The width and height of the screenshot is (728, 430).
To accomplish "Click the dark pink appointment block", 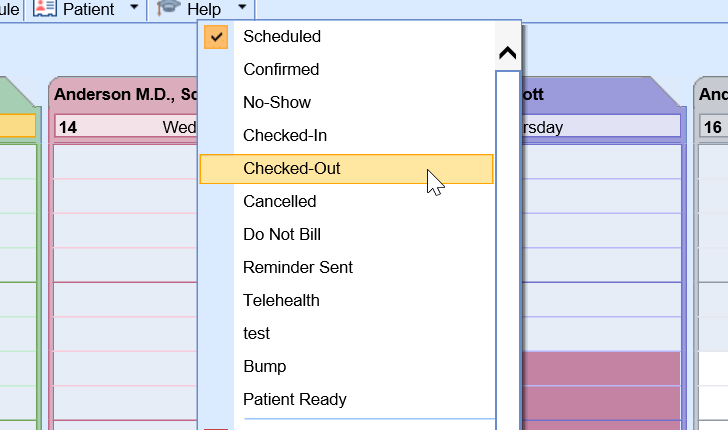I will (x=600, y=390).
